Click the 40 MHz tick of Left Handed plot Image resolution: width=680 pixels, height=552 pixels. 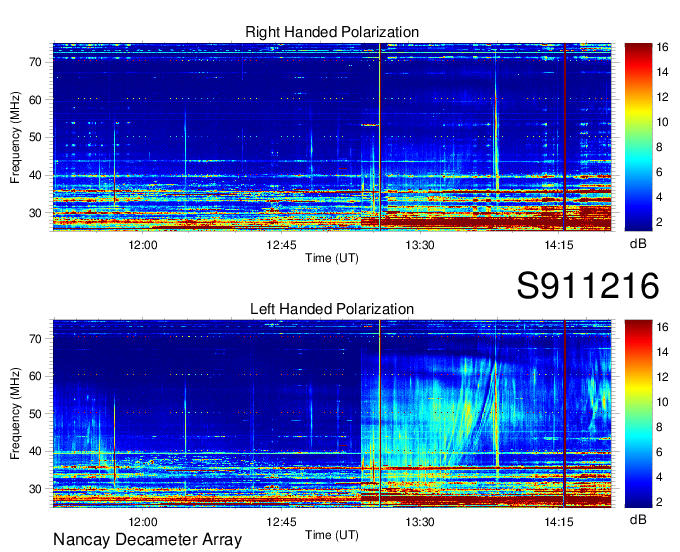click(x=36, y=451)
